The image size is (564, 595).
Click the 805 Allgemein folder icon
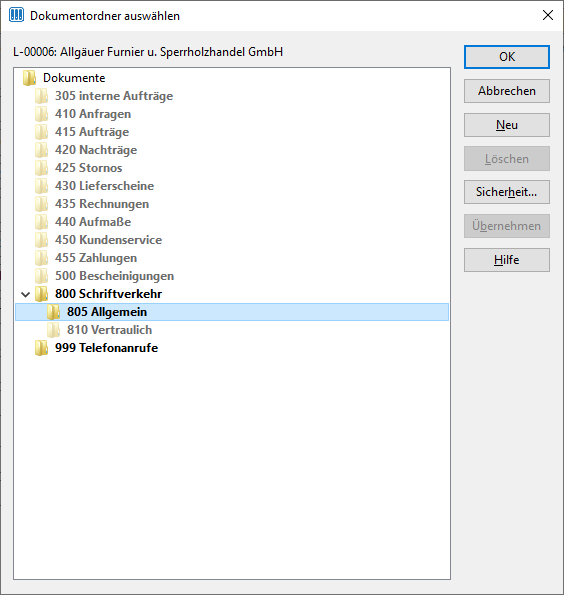54,312
